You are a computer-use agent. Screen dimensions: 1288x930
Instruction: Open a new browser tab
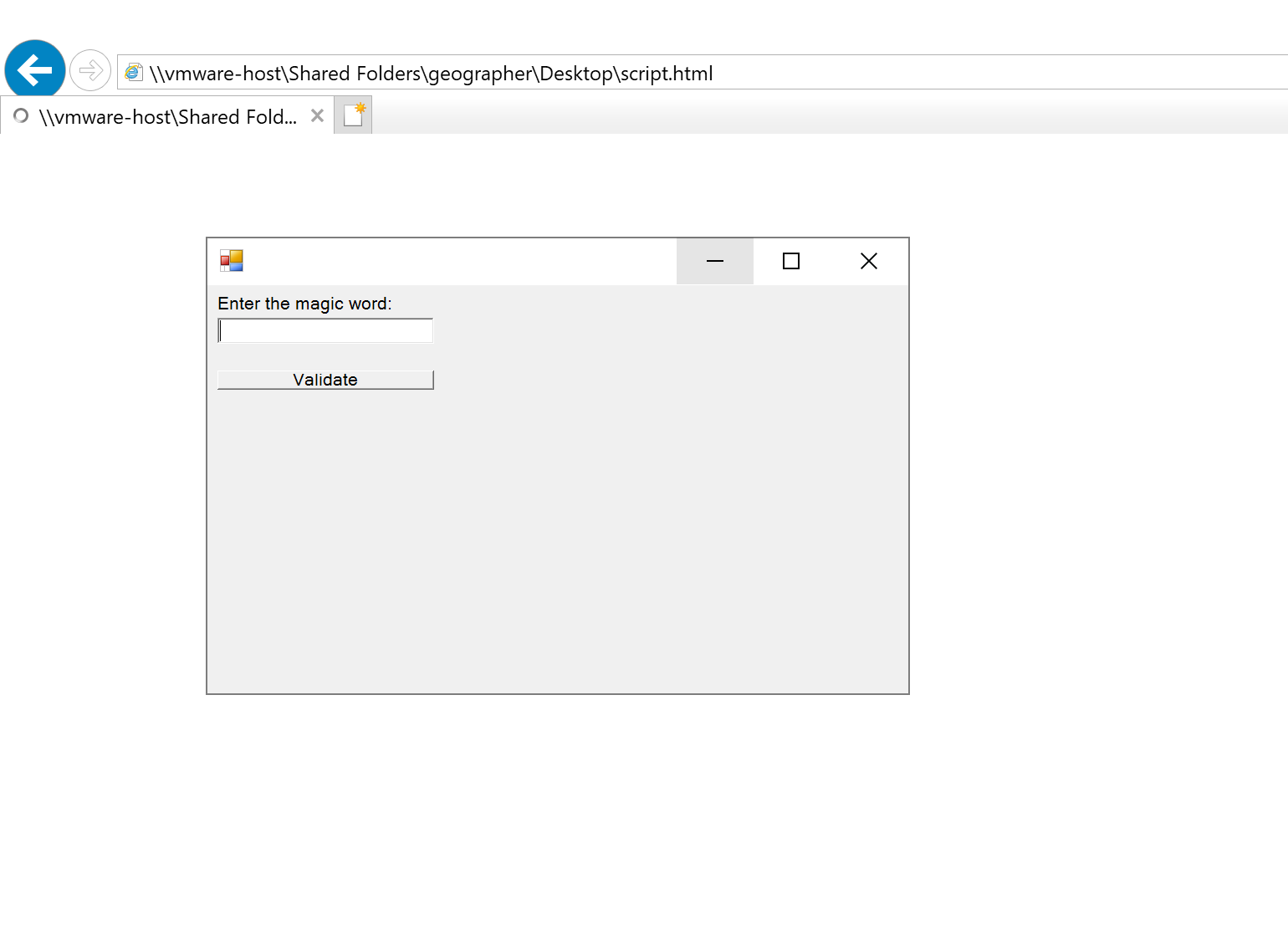(352, 115)
